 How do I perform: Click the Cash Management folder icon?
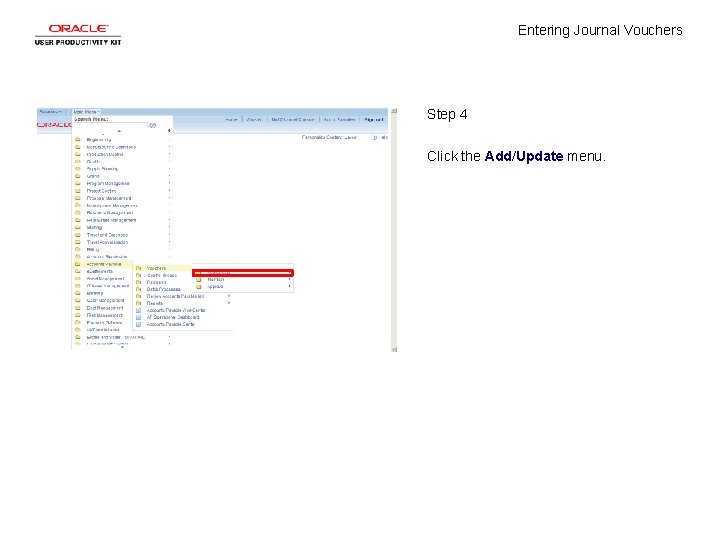point(78,300)
